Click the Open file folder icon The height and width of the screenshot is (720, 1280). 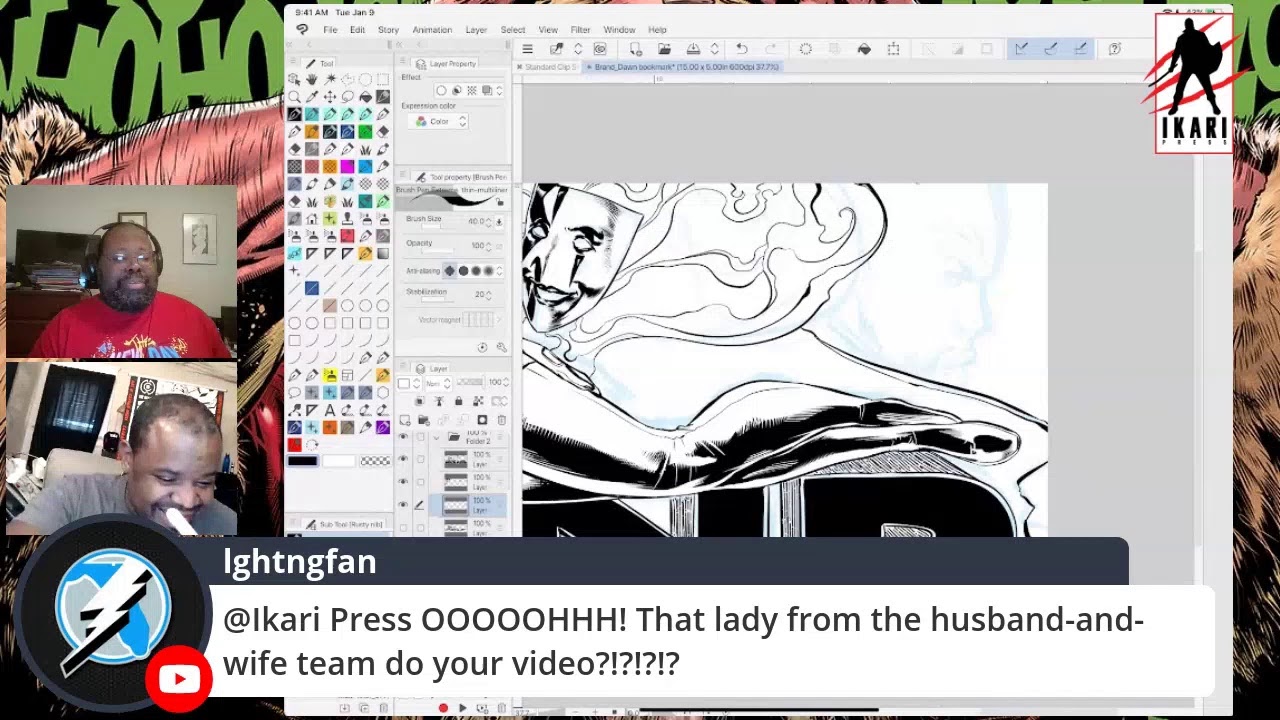664,49
